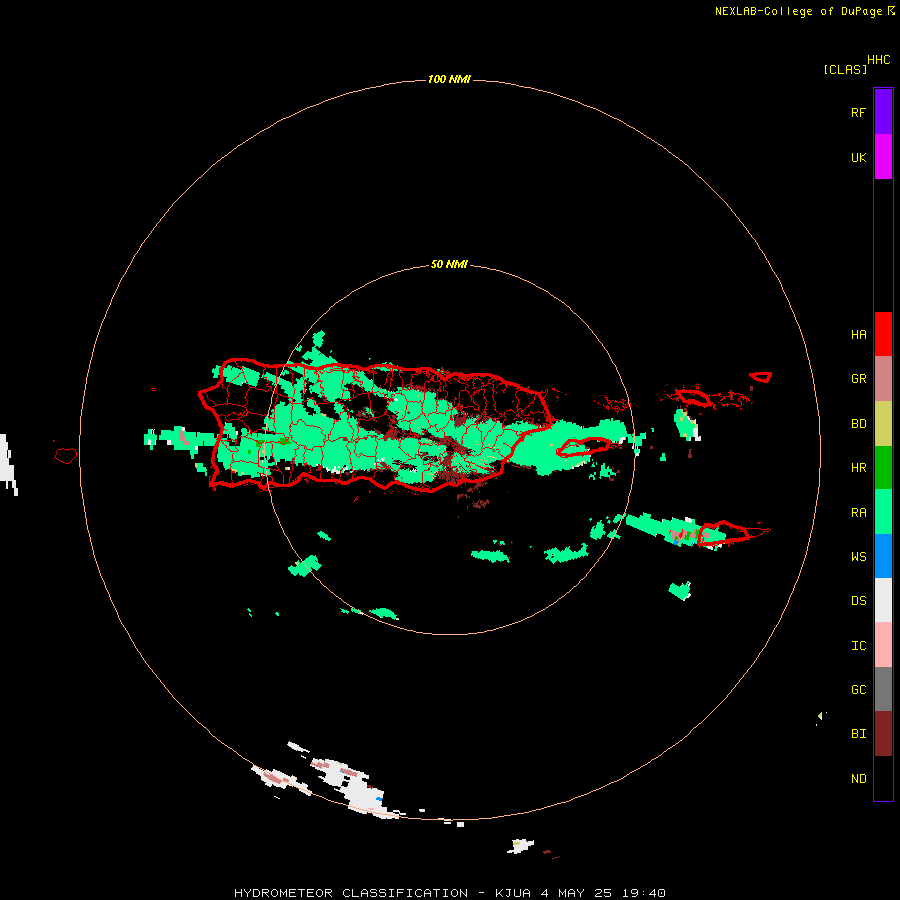The image size is (900, 900).
Task: Click the HHC product code label
Action: tap(879, 60)
